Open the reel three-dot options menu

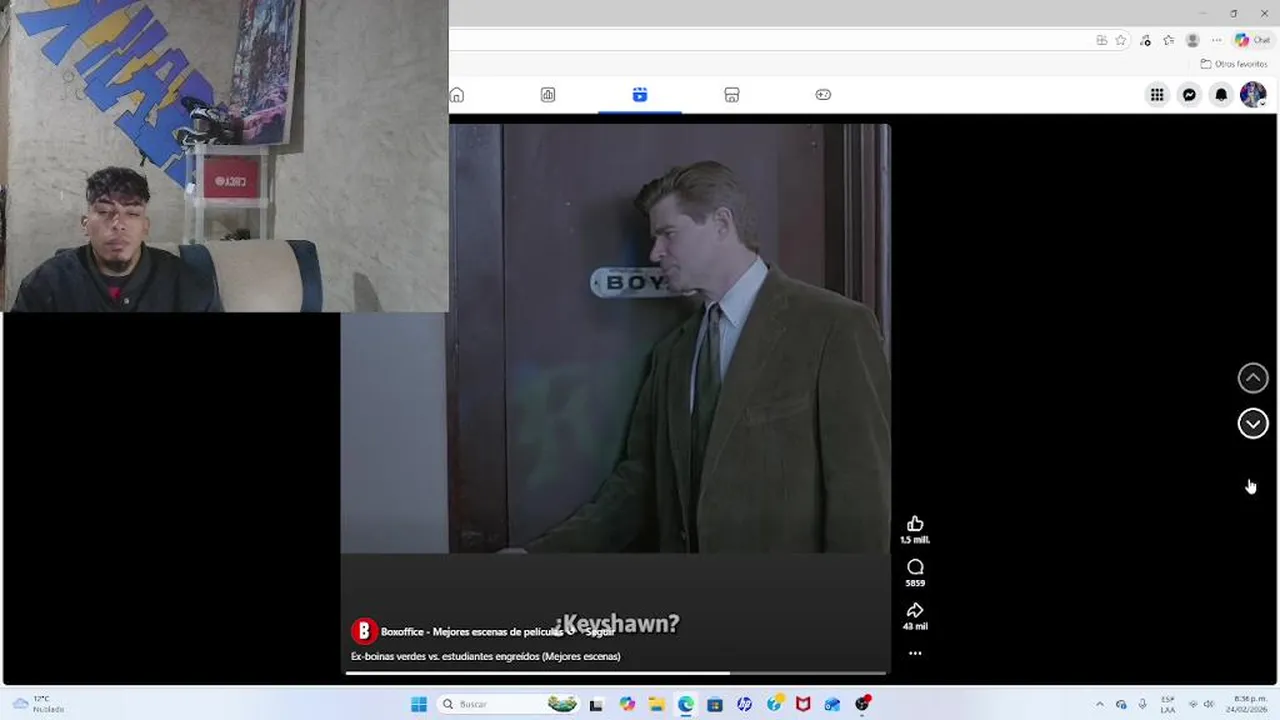915,653
